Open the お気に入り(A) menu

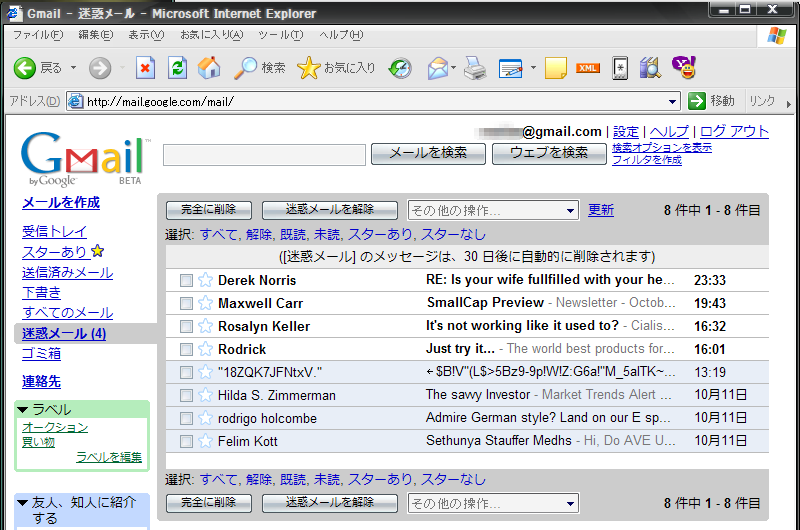point(211,35)
